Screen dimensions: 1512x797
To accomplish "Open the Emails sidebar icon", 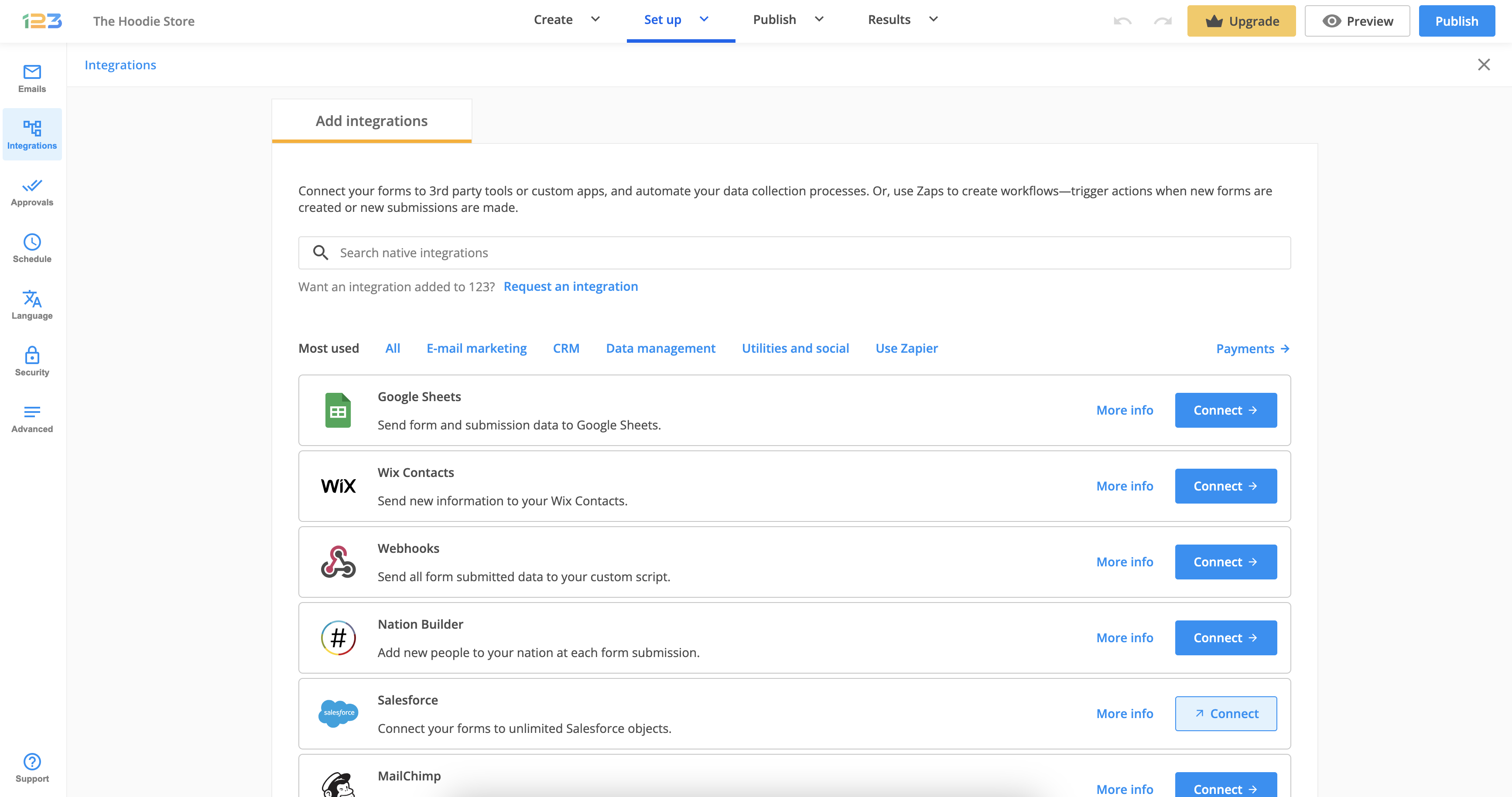I will [32, 78].
